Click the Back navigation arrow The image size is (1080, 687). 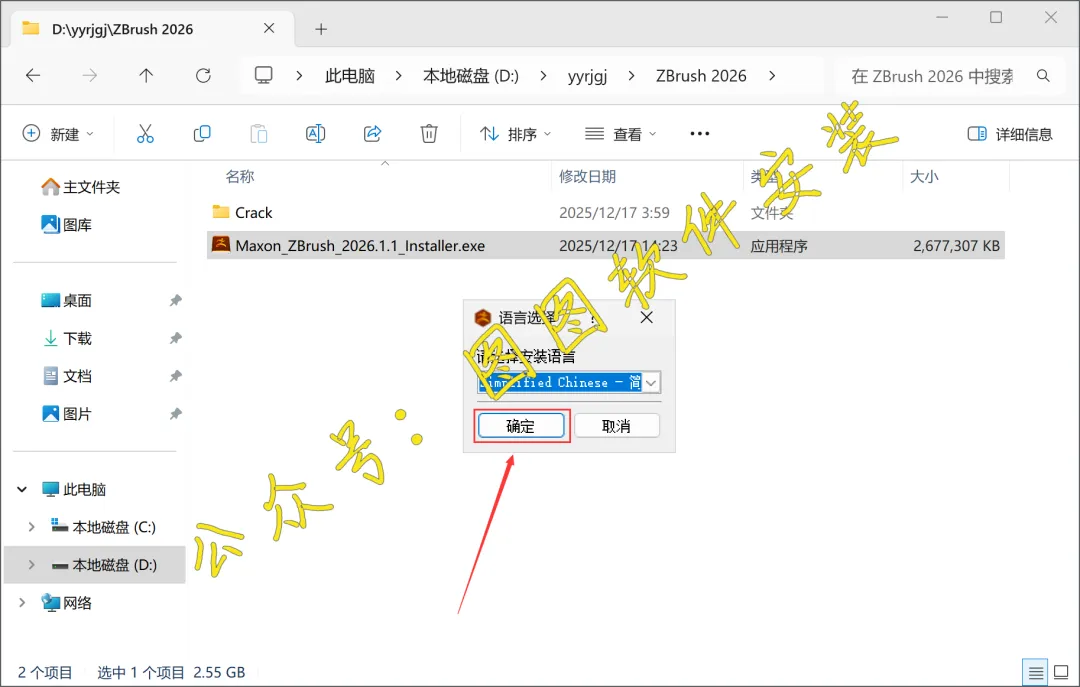click(33, 76)
